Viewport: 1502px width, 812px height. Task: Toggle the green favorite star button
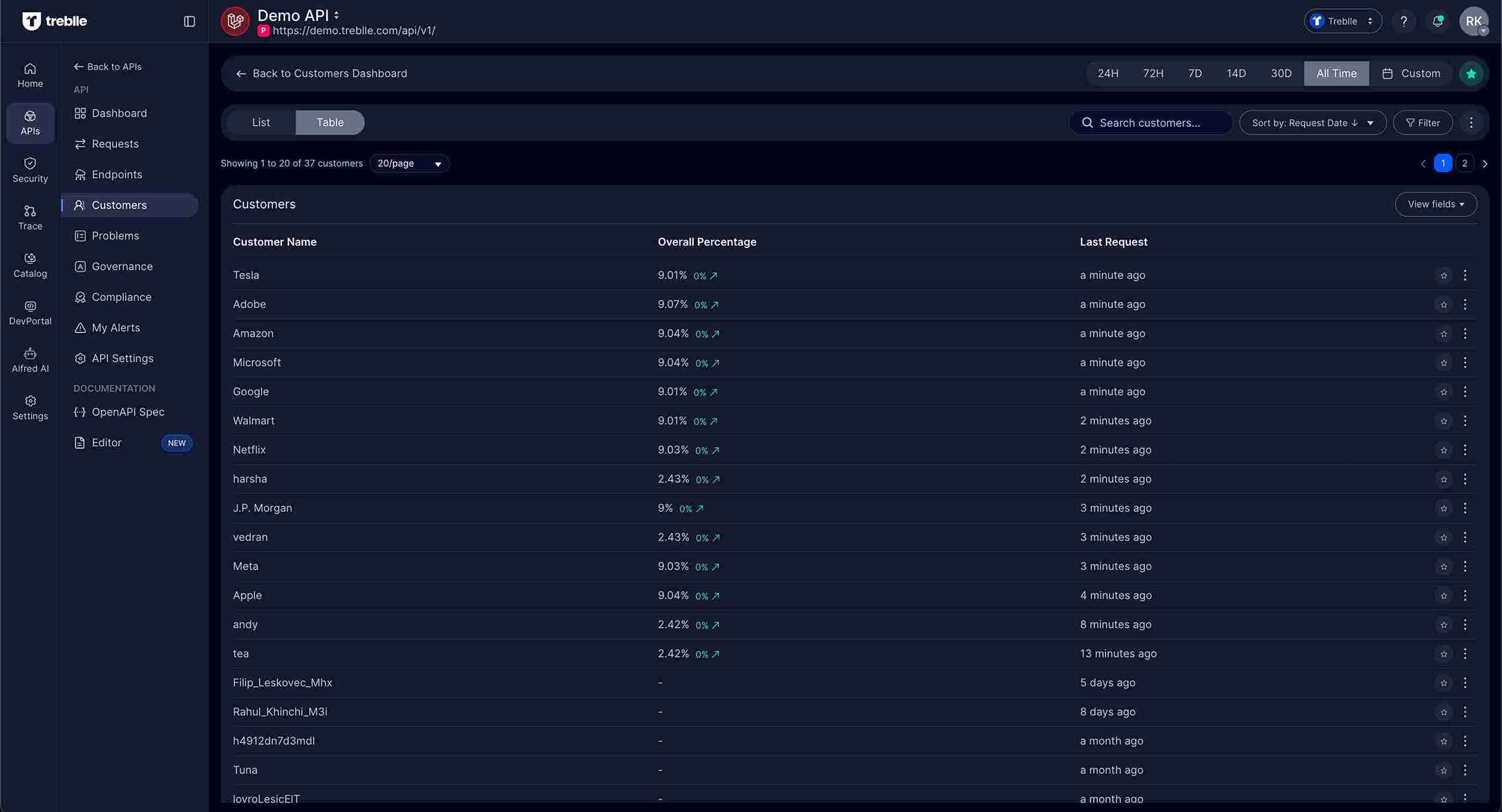(x=1471, y=73)
